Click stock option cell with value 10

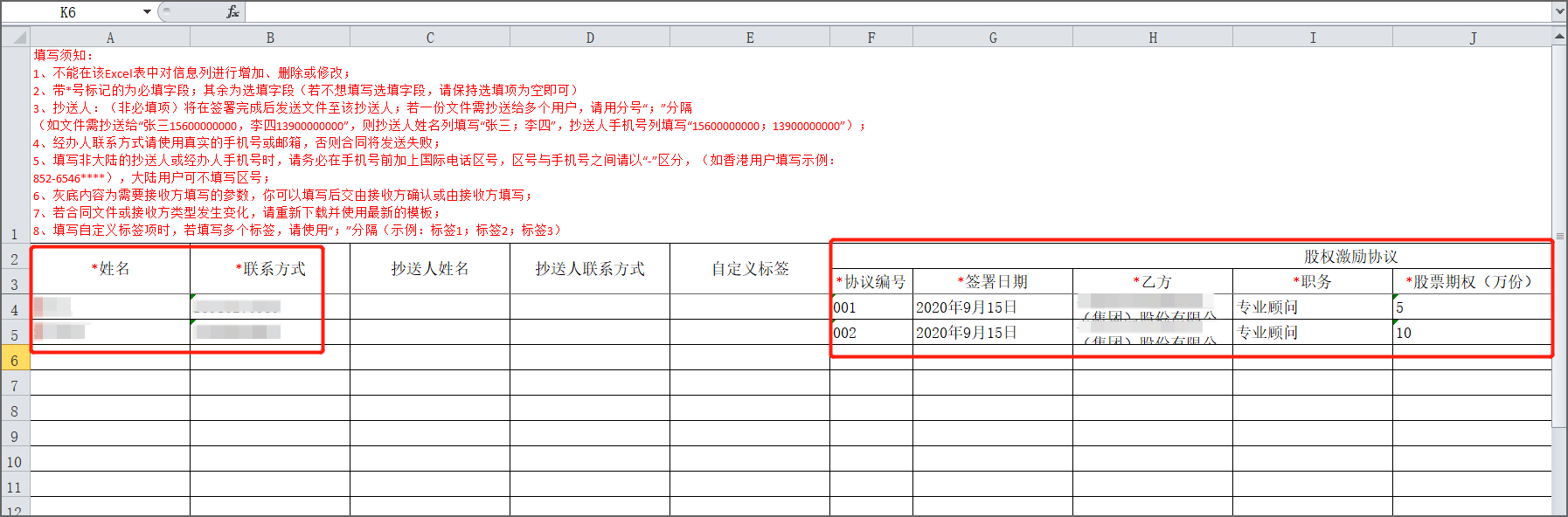pos(1472,332)
